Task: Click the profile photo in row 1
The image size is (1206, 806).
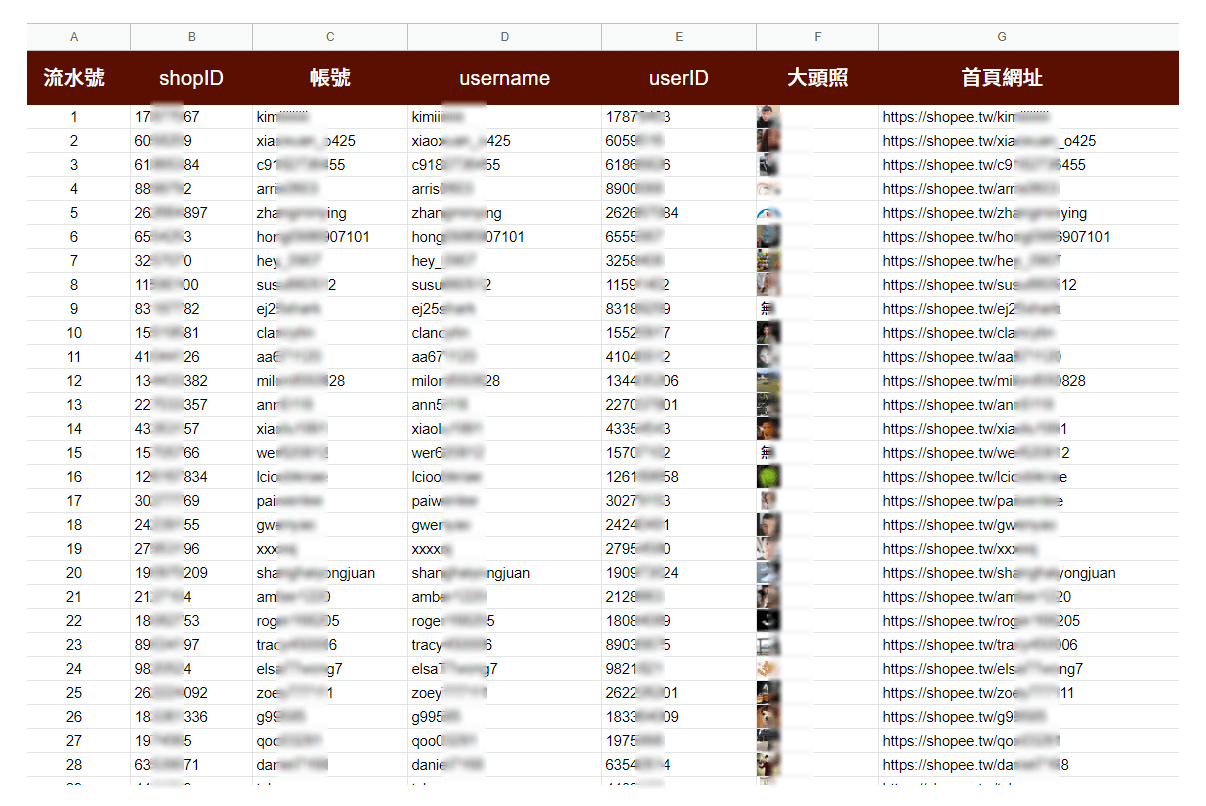Action: click(x=768, y=117)
